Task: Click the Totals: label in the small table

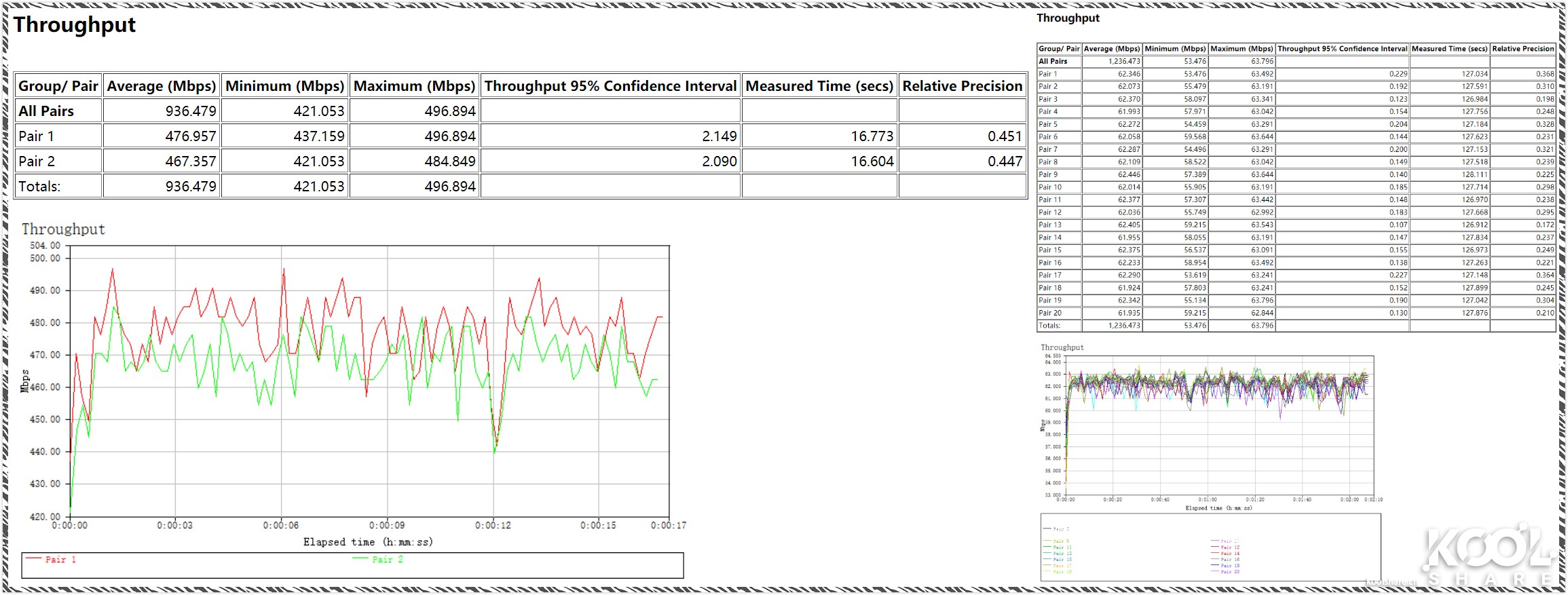Action: coord(1049,326)
